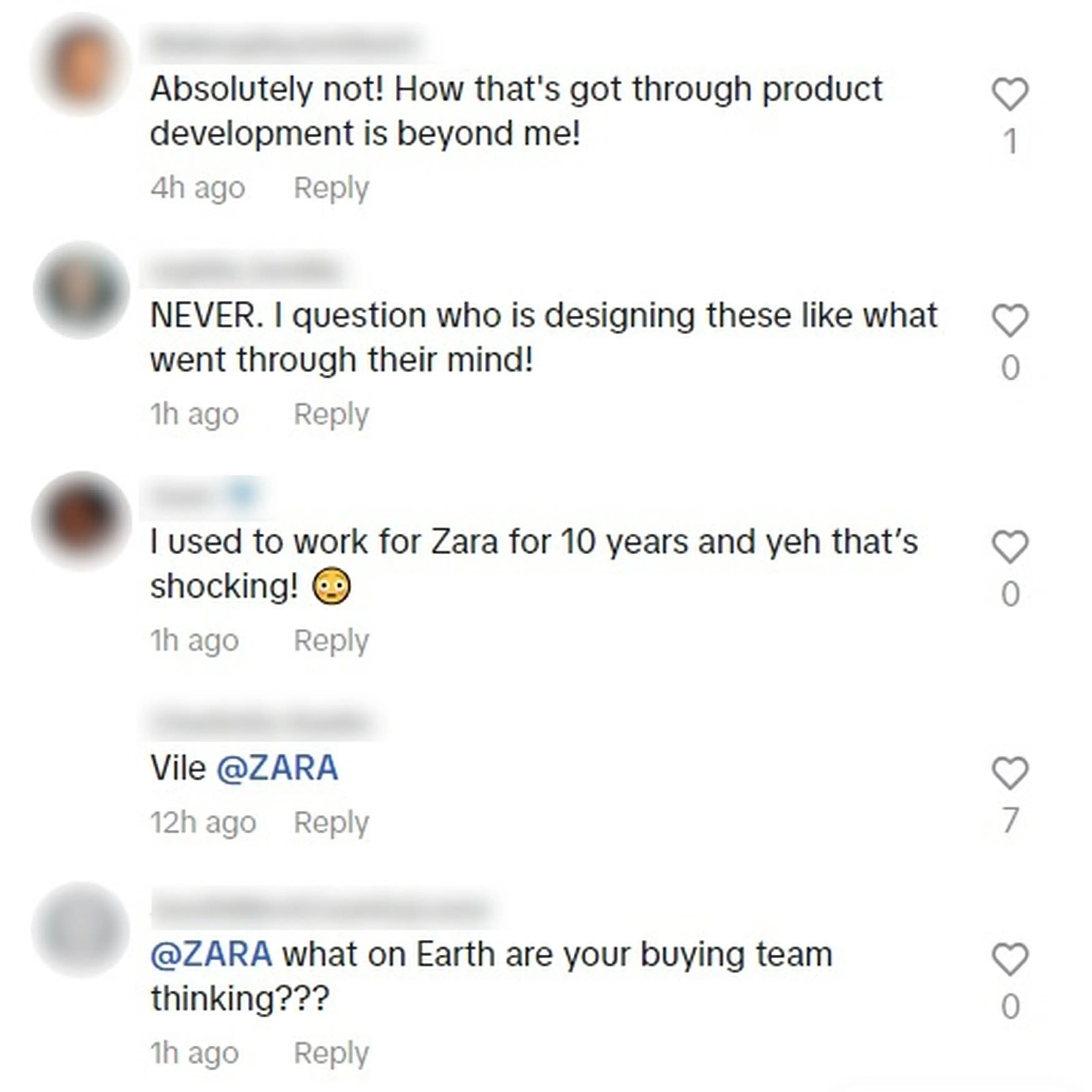Reply to the 'Vile @ZARA' comment

[331, 822]
